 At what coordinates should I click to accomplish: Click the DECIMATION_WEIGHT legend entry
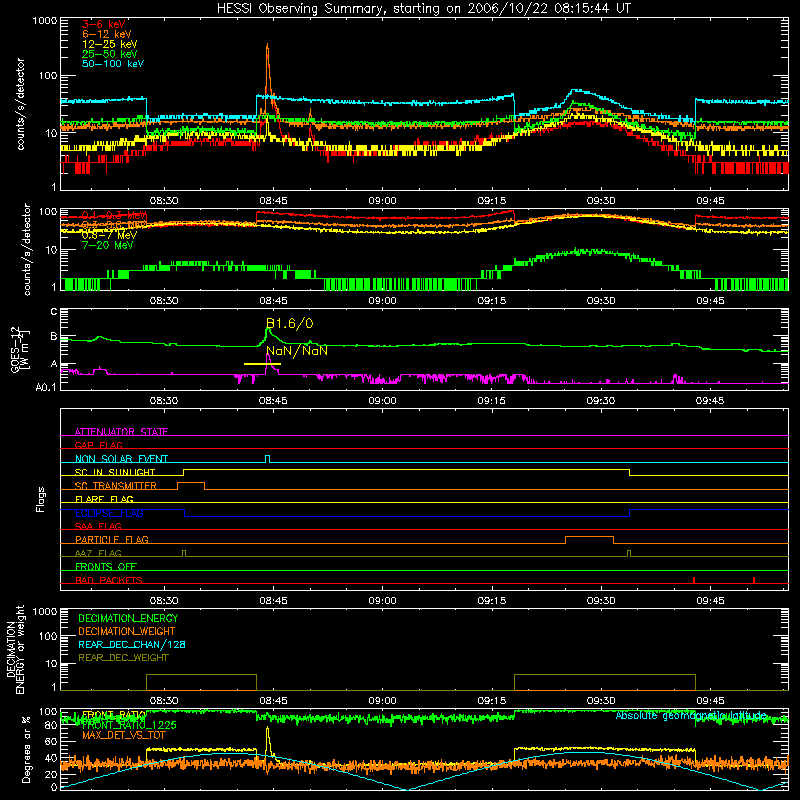point(127,631)
